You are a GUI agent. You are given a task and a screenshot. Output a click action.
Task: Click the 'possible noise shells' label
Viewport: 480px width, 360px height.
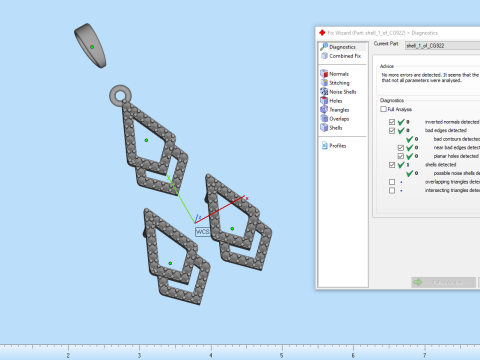457,173
